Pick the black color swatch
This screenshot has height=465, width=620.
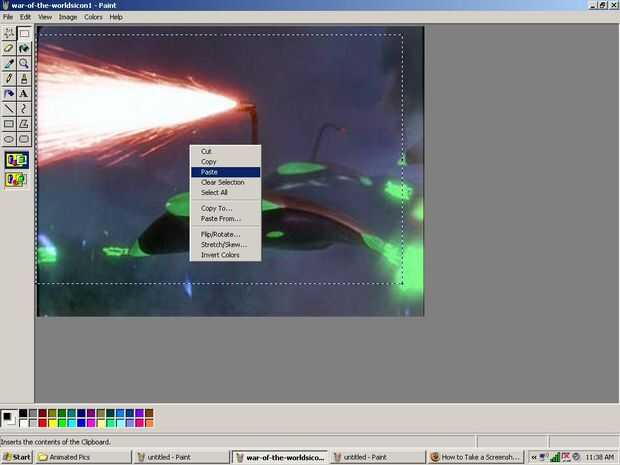[23, 414]
